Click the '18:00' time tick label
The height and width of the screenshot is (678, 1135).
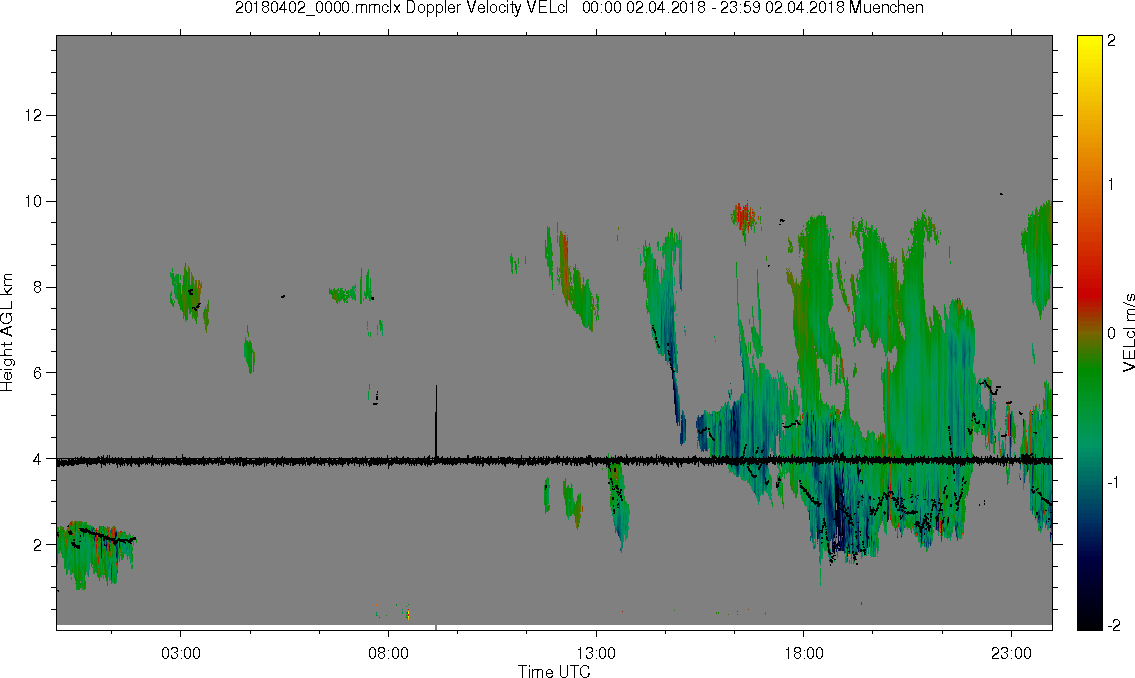click(x=803, y=653)
